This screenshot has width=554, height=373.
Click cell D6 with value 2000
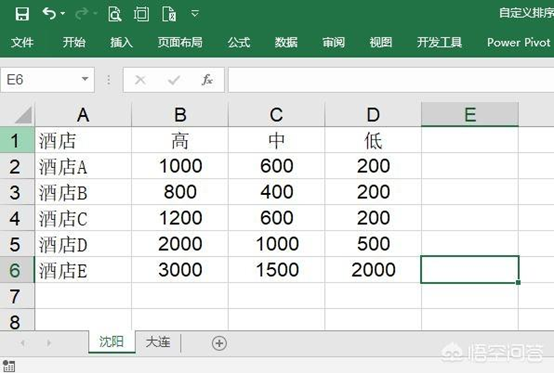coord(373,270)
